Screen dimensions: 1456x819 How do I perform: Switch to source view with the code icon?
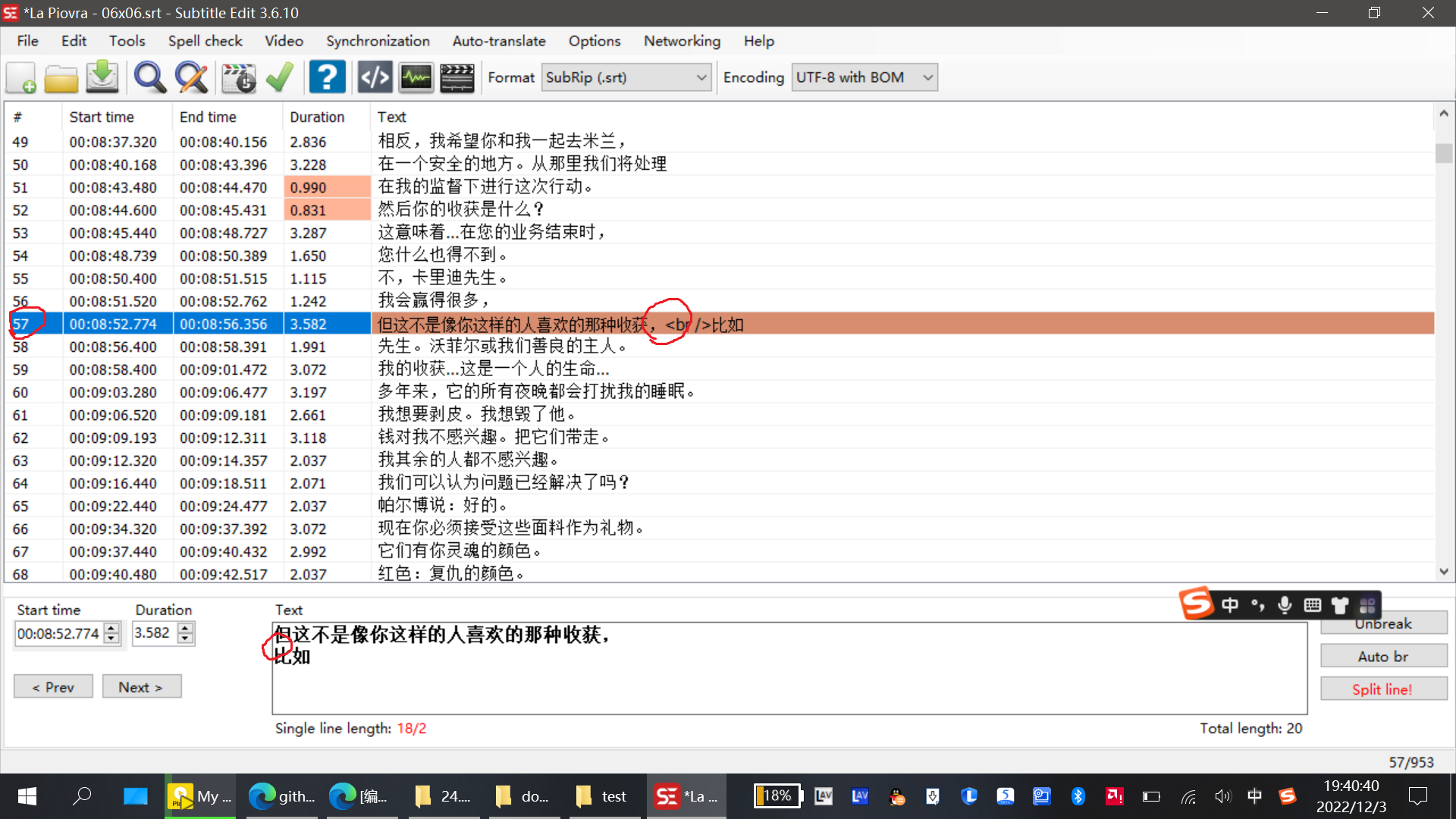point(374,77)
